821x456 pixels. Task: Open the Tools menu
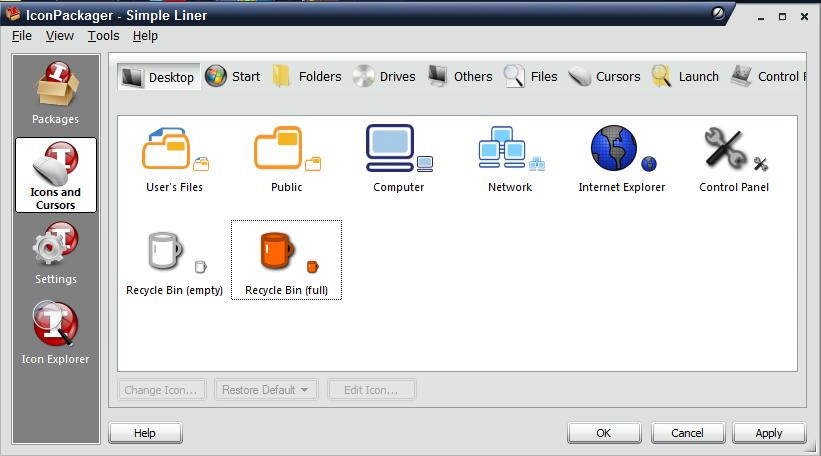(x=103, y=36)
